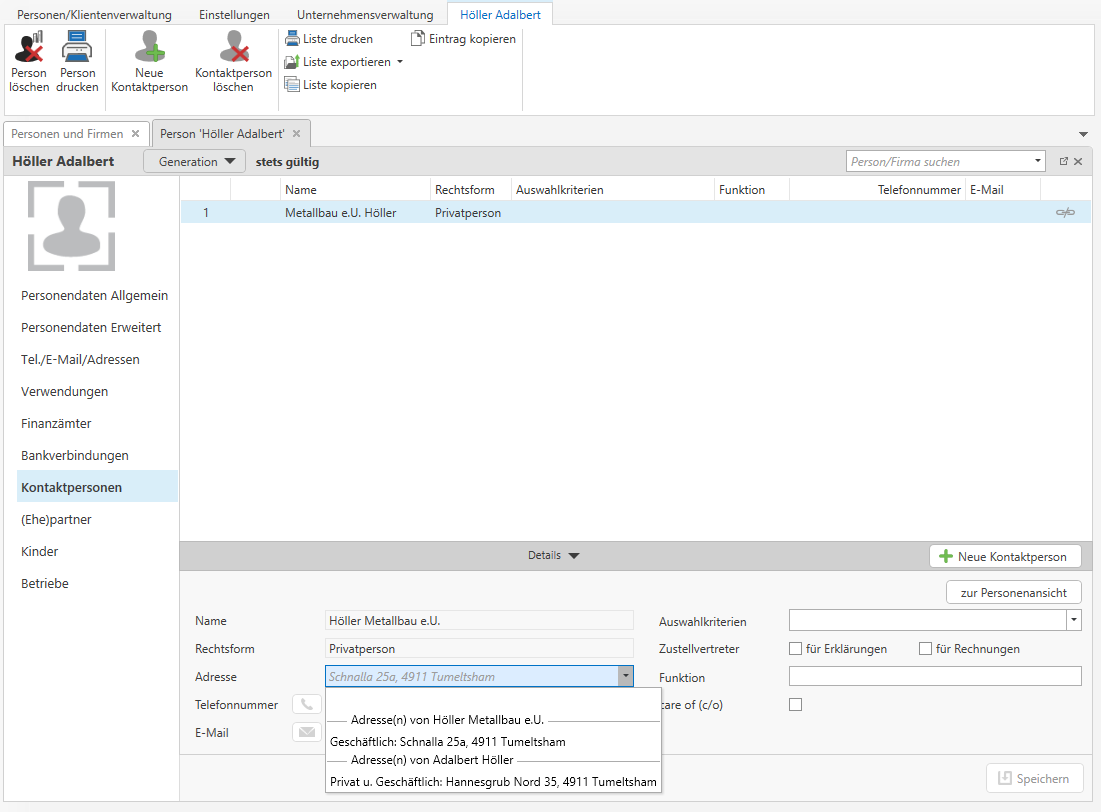Image resolution: width=1101 pixels, height=812 pixels.
Task: Tick the für Rechnungen checkbox
Action: [926, 649]
